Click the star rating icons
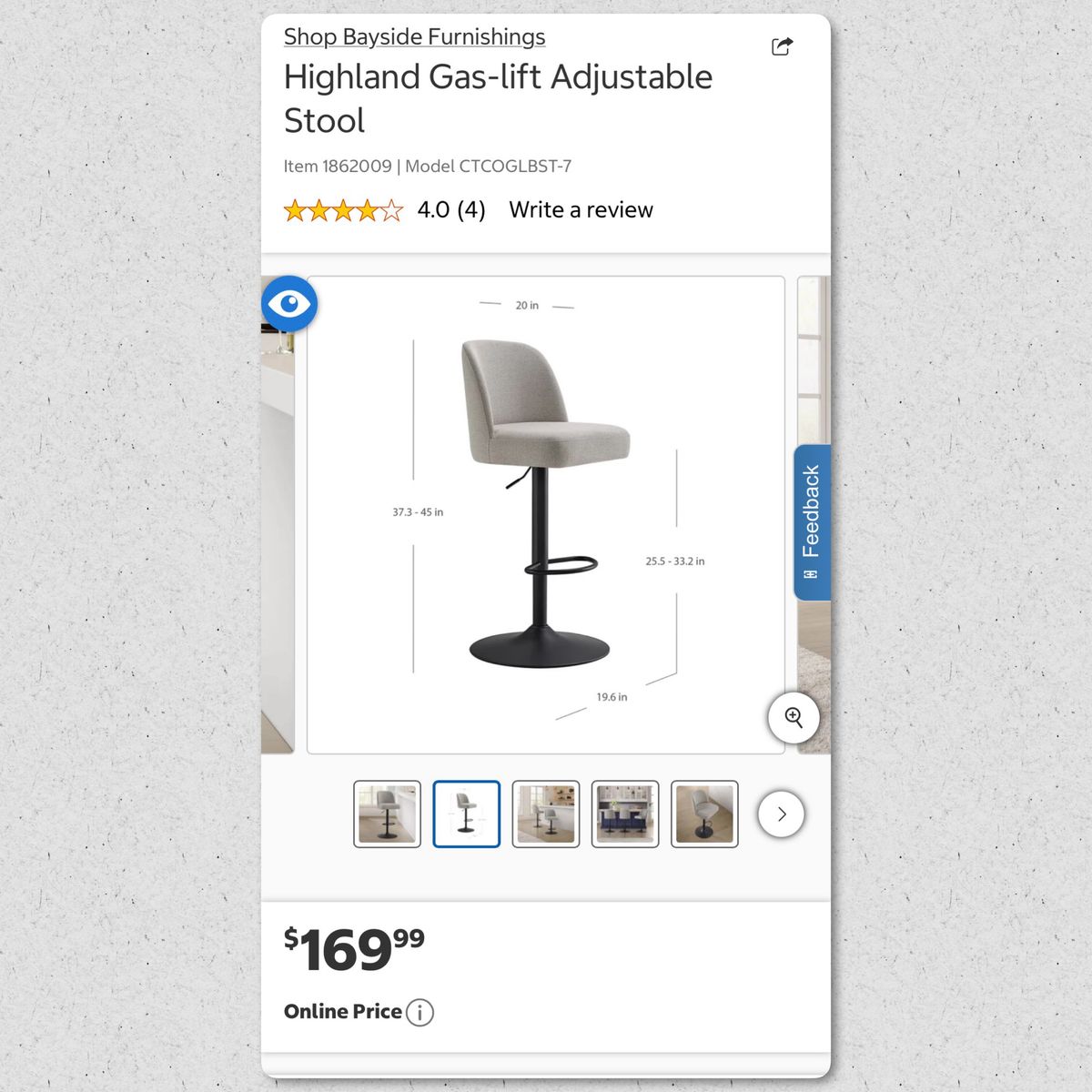Screen dimensions: 1092x1092 343,210
